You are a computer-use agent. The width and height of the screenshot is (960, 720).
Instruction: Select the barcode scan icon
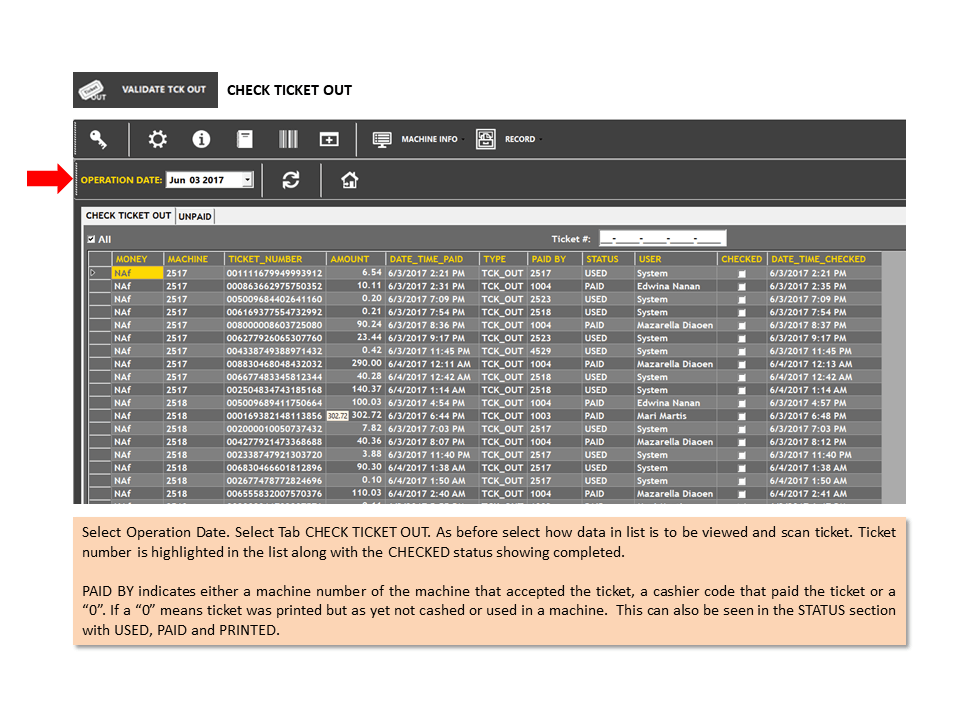point(288,139)
